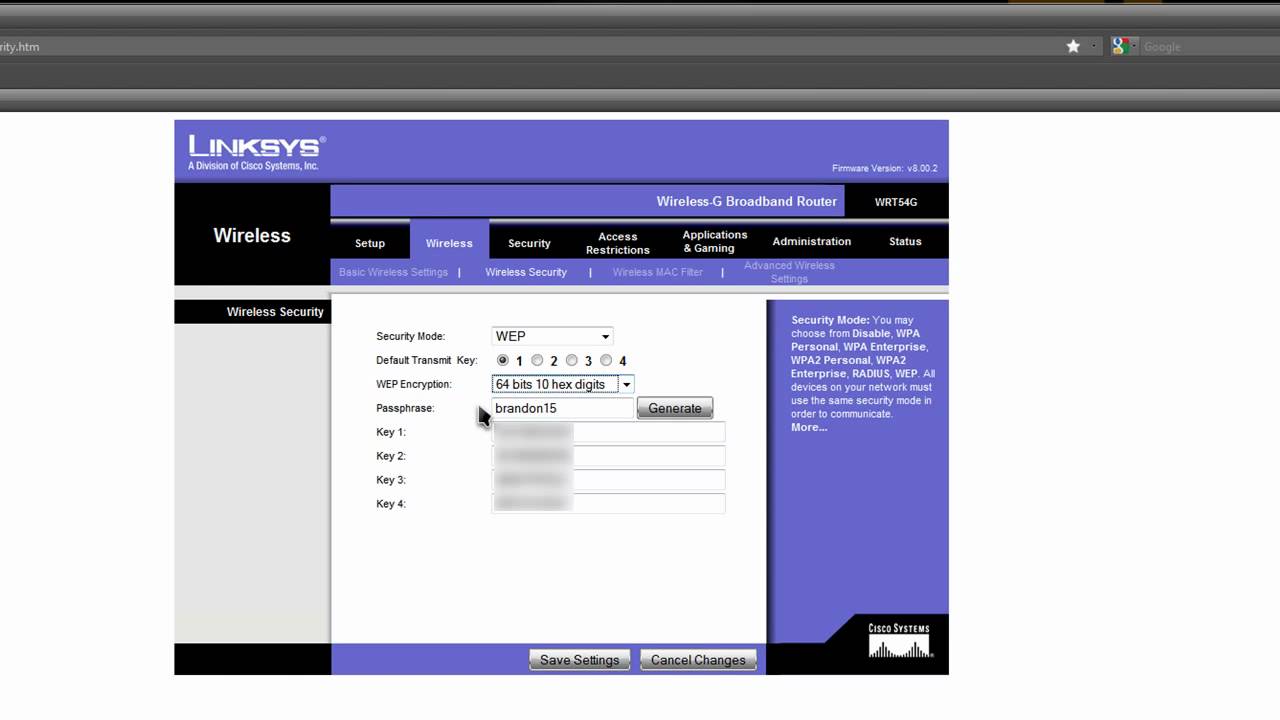Go to Wireless MAC Filter subtab
1280x720 pixels.
tap(657, 272)
